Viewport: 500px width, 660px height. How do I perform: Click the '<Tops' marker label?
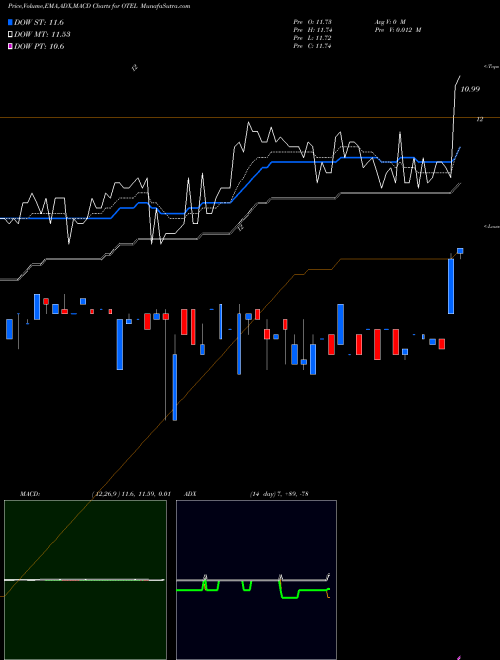[492, 67]
